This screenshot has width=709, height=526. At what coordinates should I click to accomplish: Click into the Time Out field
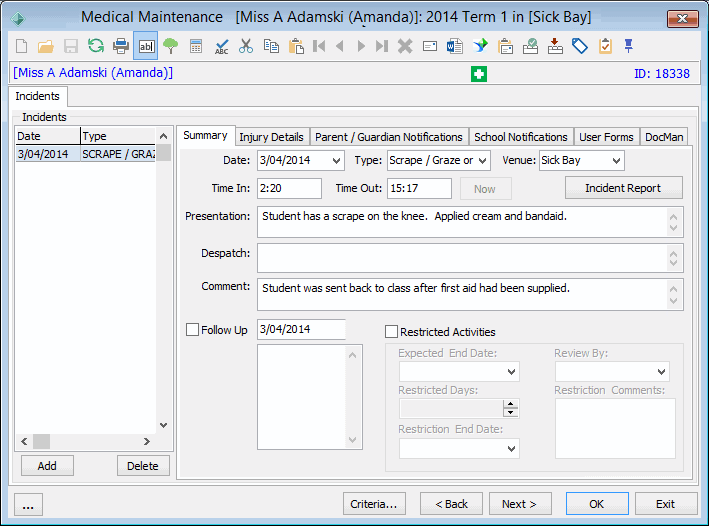[419, 188]
